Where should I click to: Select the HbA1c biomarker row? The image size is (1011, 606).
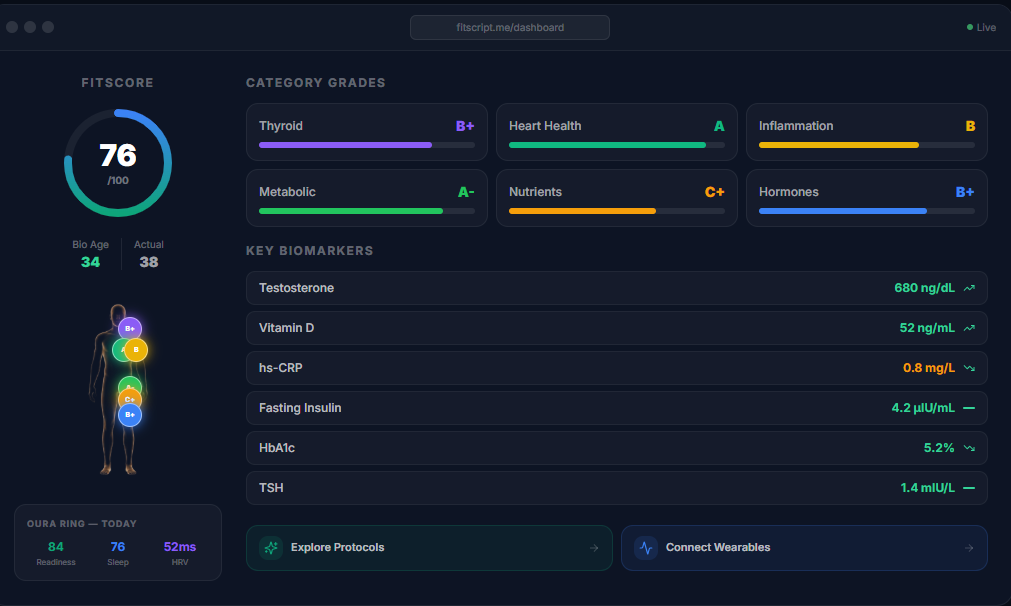click(x=617, y=448)
